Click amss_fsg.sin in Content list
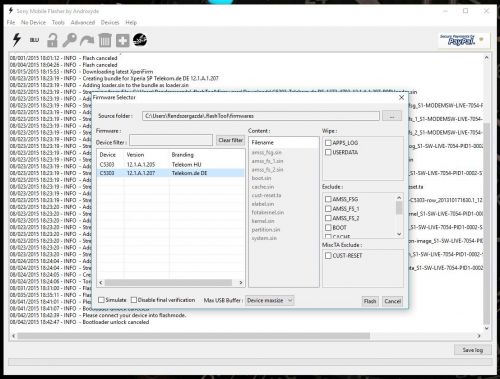The width and height of the screenshot is (500, 379). tap(267, 152)
